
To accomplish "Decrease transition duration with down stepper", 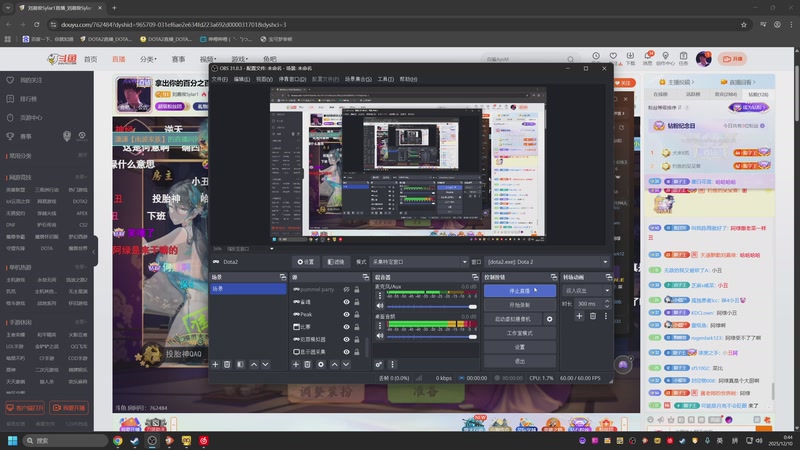I will [607, 306].
